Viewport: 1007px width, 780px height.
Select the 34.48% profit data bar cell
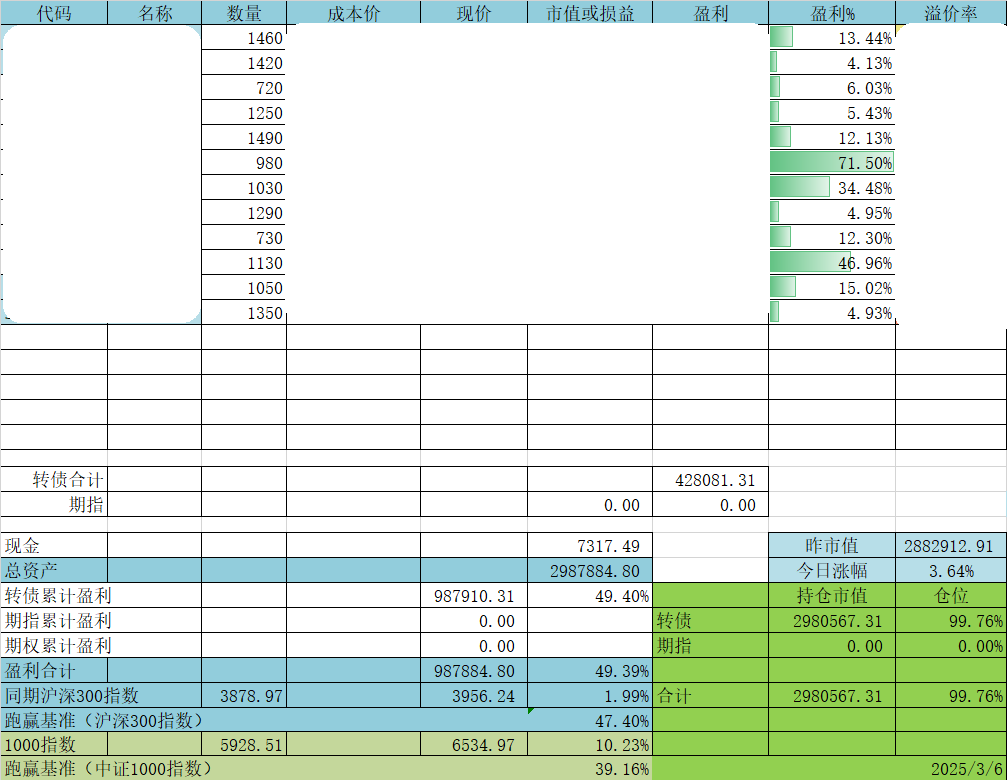pos(832,188)
